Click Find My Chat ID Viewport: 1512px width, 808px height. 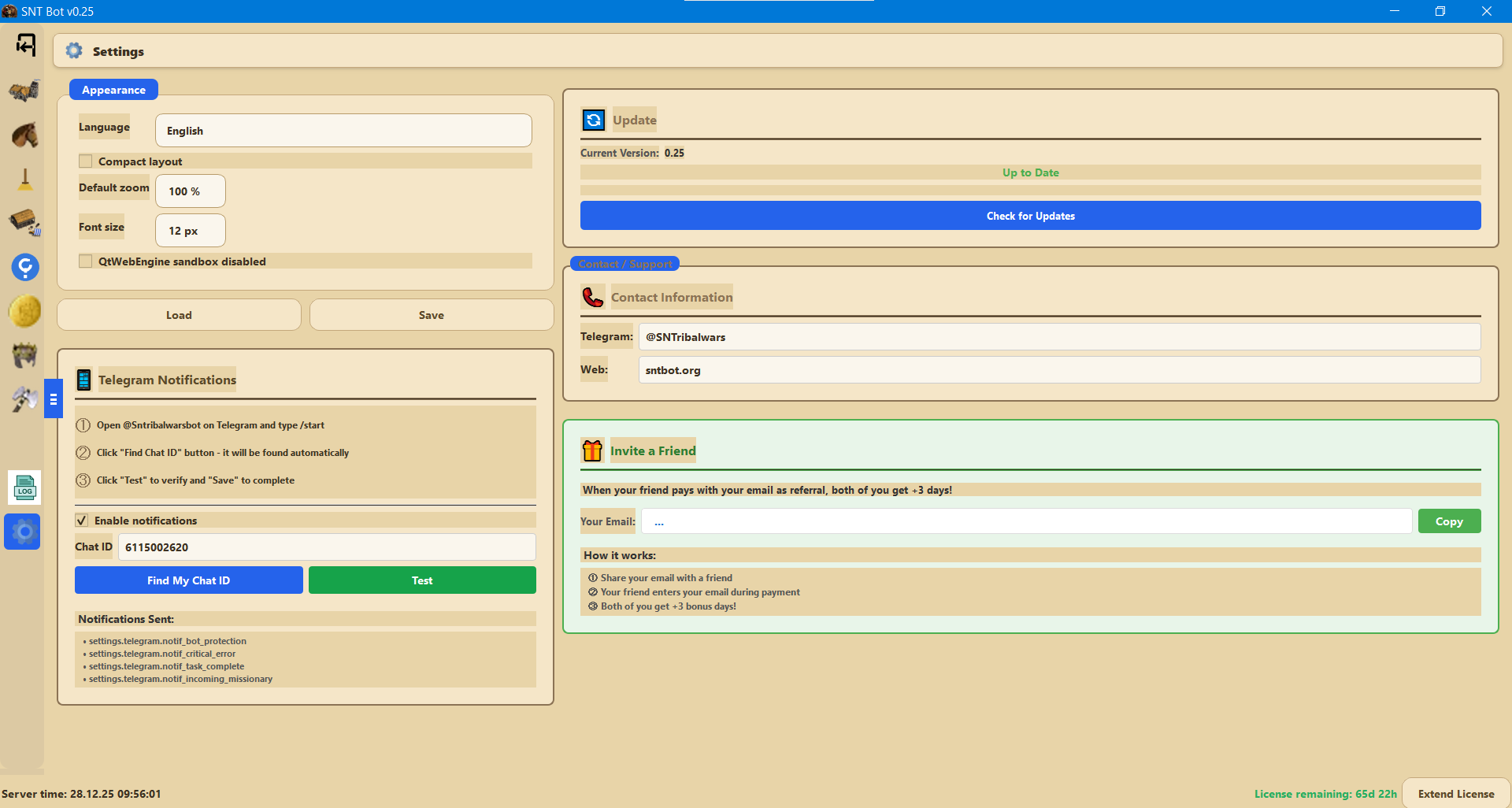point(188,580)
